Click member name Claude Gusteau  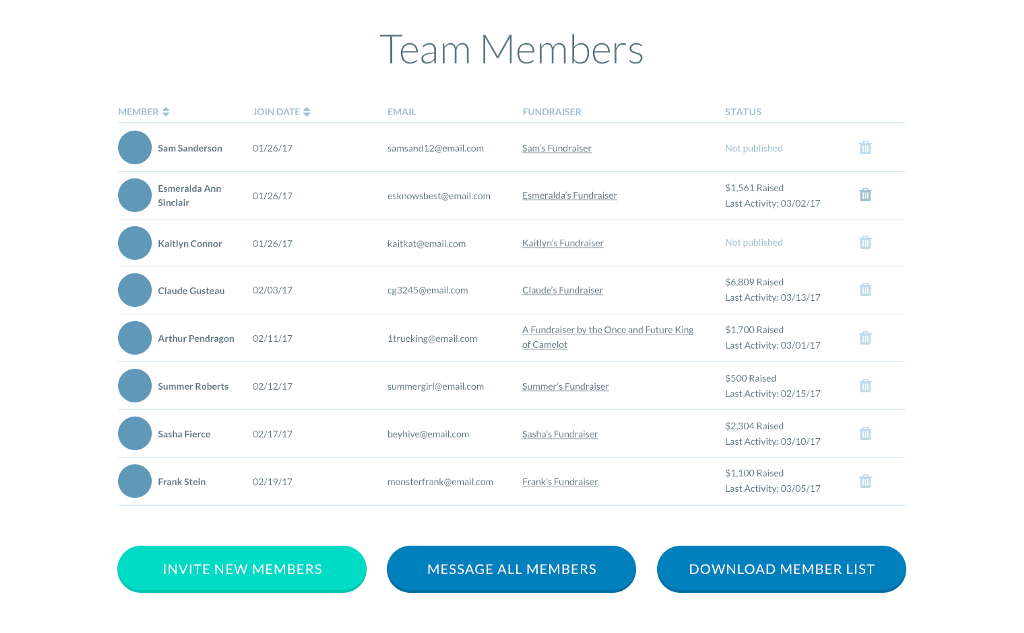[x=191, y=290]
